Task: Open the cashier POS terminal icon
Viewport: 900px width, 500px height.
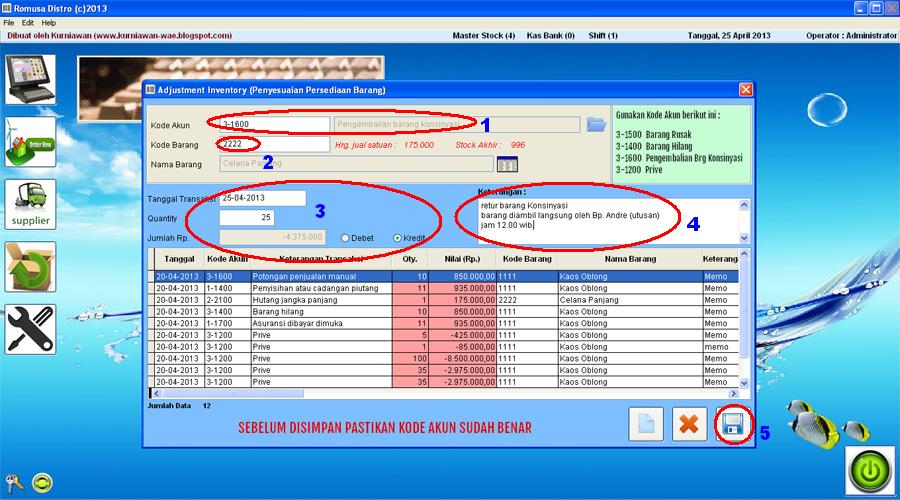Action: [x=30, y=80]
